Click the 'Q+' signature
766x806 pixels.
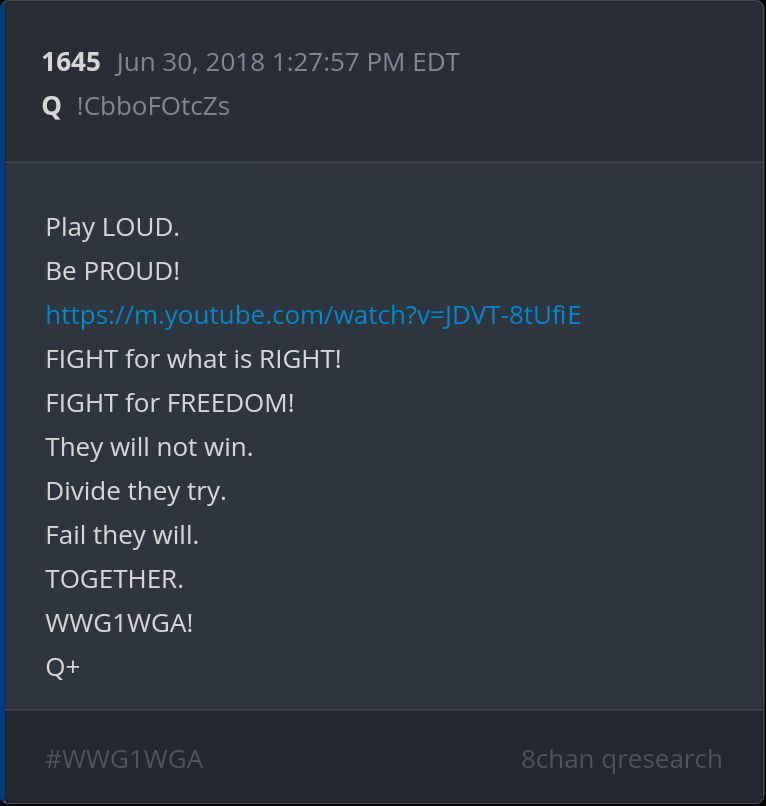coord(62,667)
